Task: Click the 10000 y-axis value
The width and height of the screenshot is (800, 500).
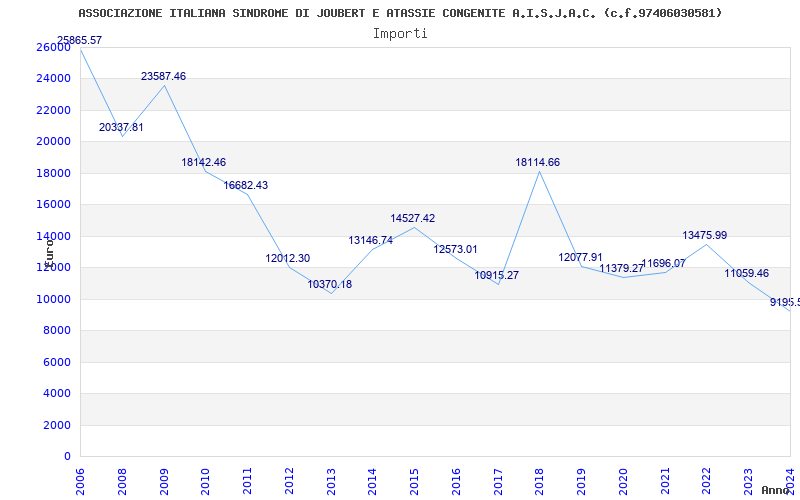Action: click(53, 299)
